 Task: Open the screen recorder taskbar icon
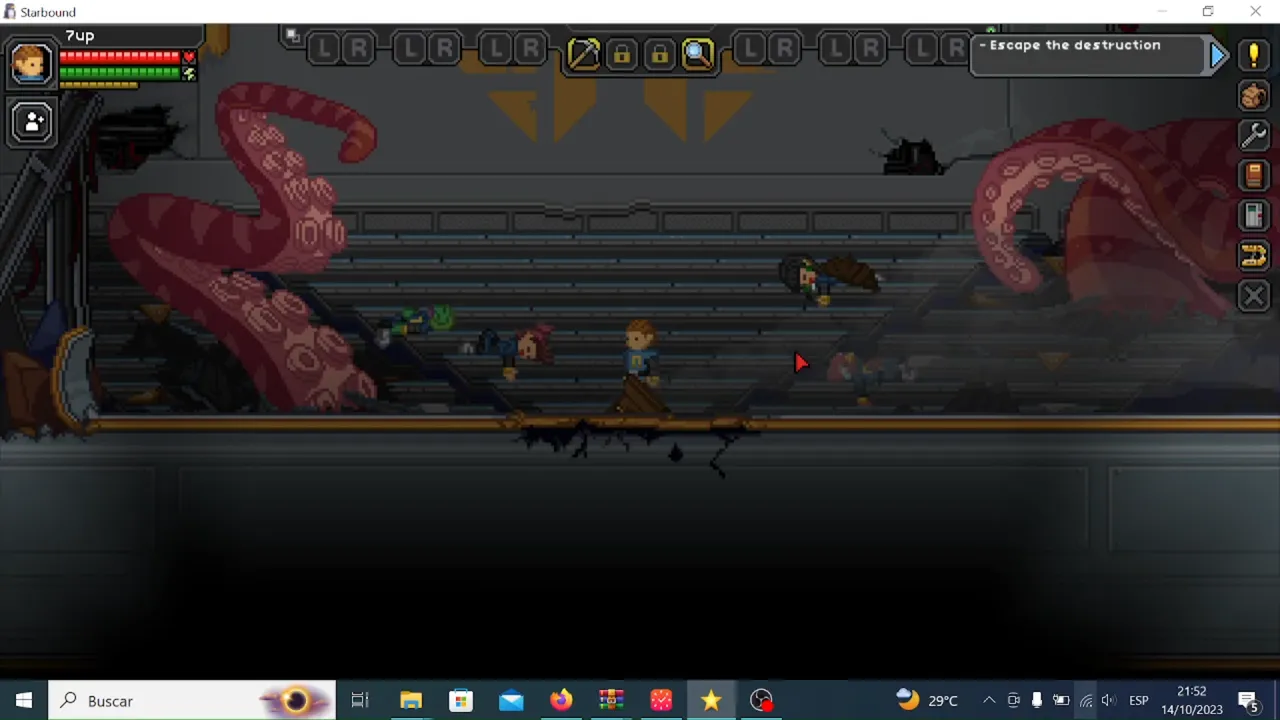tap(762, 700)
